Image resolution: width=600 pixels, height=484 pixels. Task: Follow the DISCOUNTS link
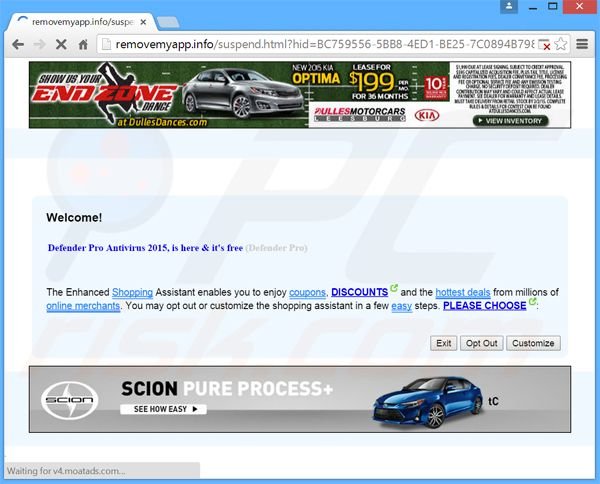359,292
